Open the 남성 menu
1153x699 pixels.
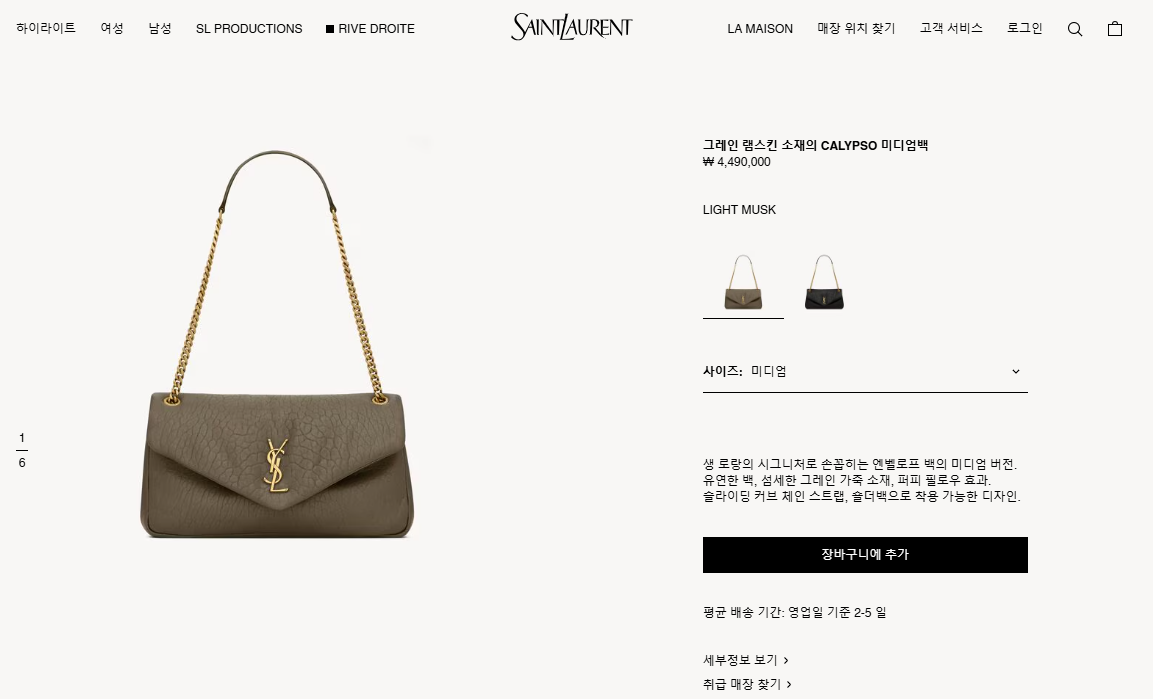point(160,28)
